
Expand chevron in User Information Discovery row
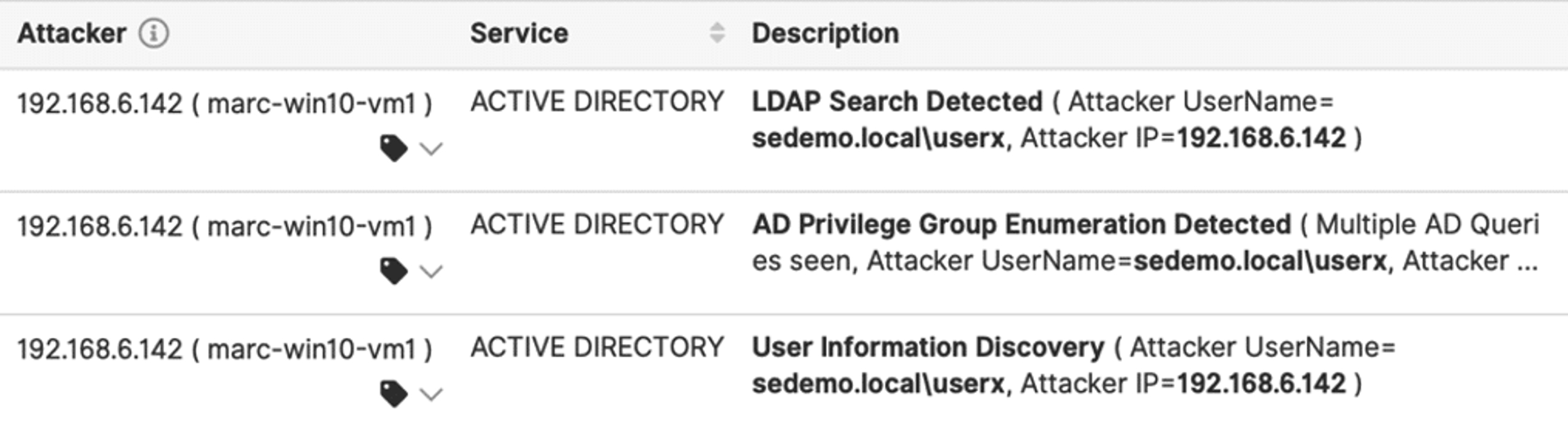[431, 394]
